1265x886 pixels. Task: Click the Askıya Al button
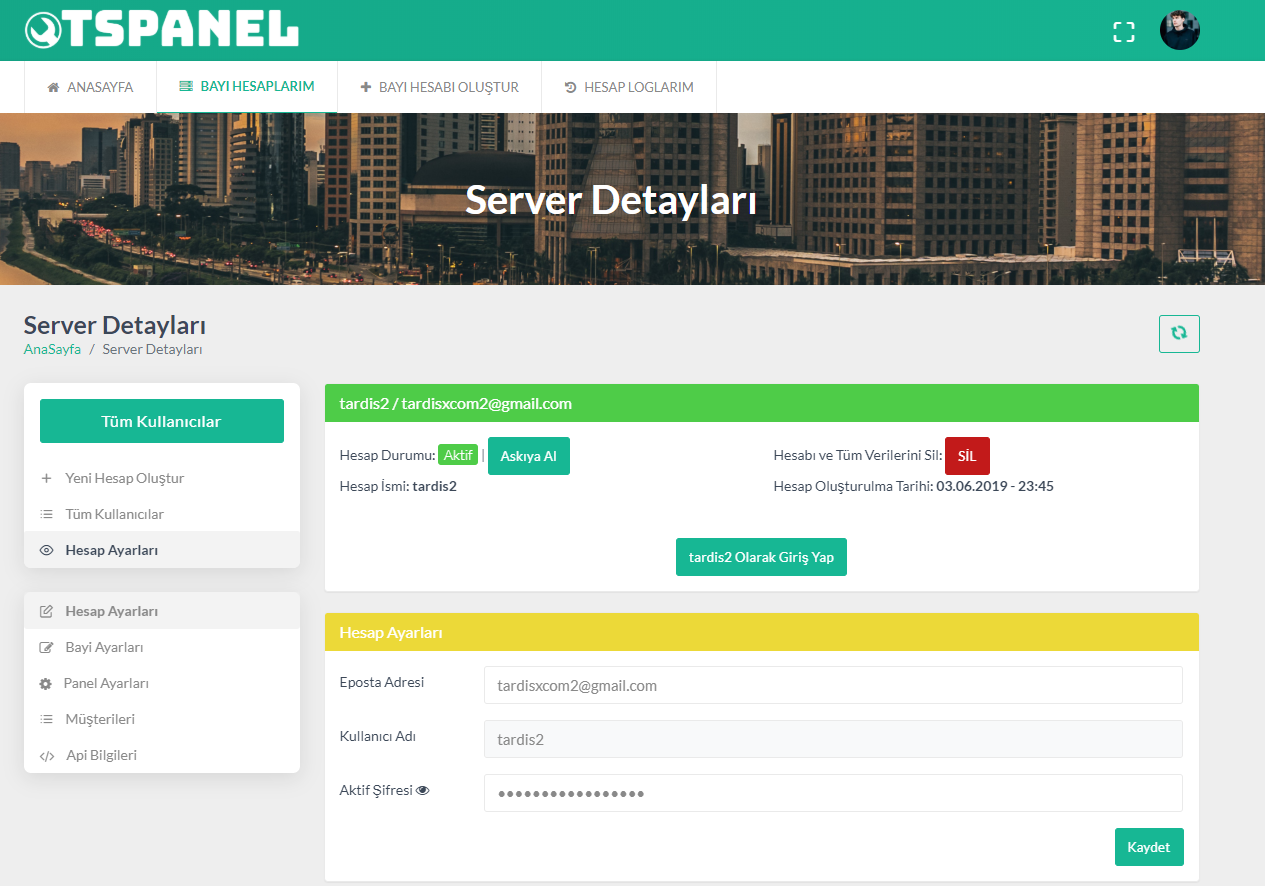[x=529, y=456]
